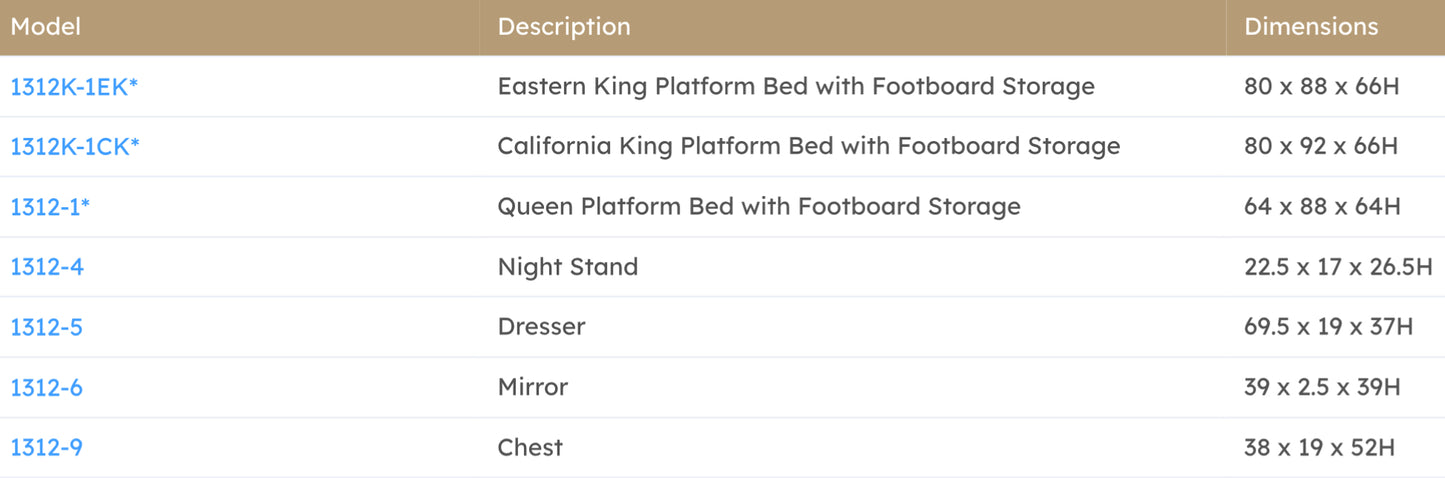Open the 1312-6 model link

point(46,387)
